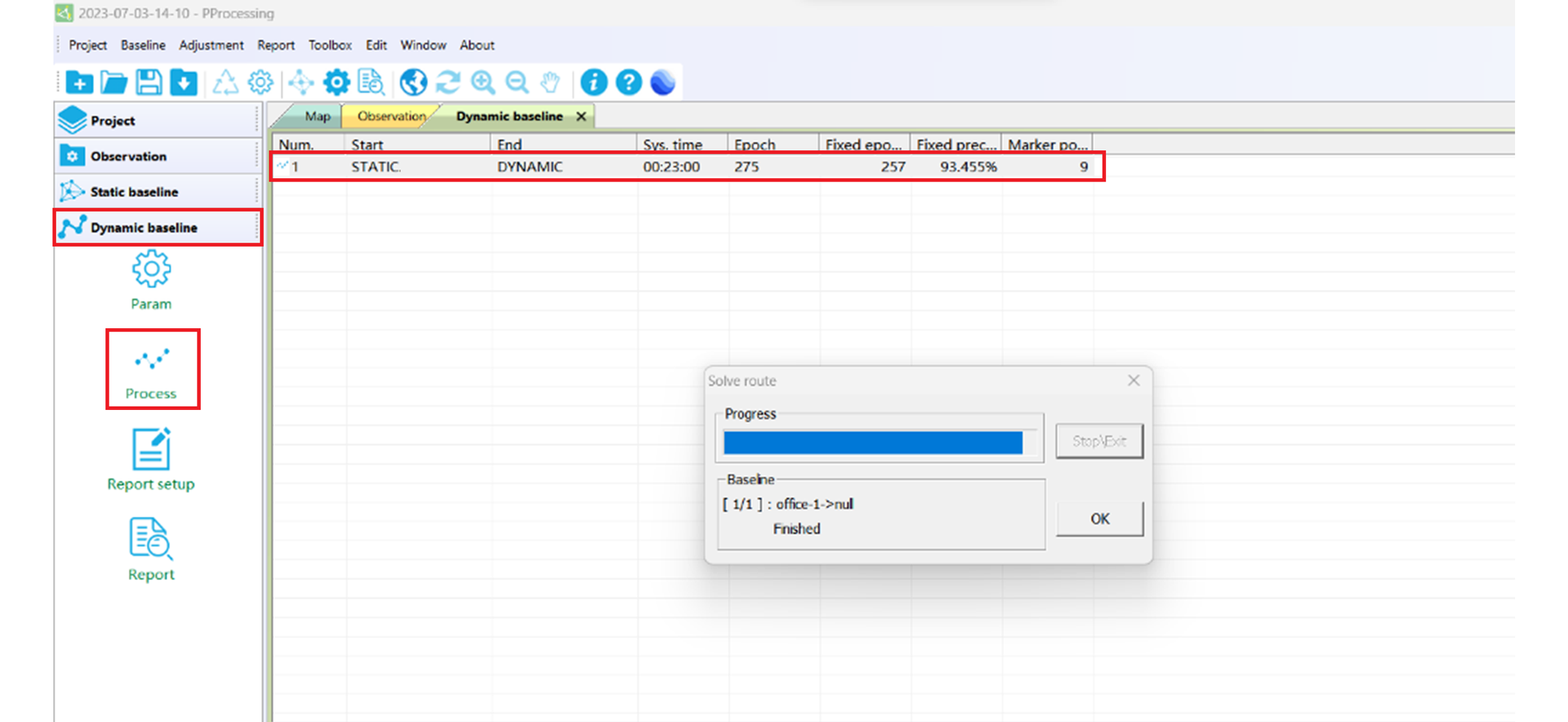The image size is (1568, 722).
Task: Click OK in Solve route dialog
Action: point(1099,519)
